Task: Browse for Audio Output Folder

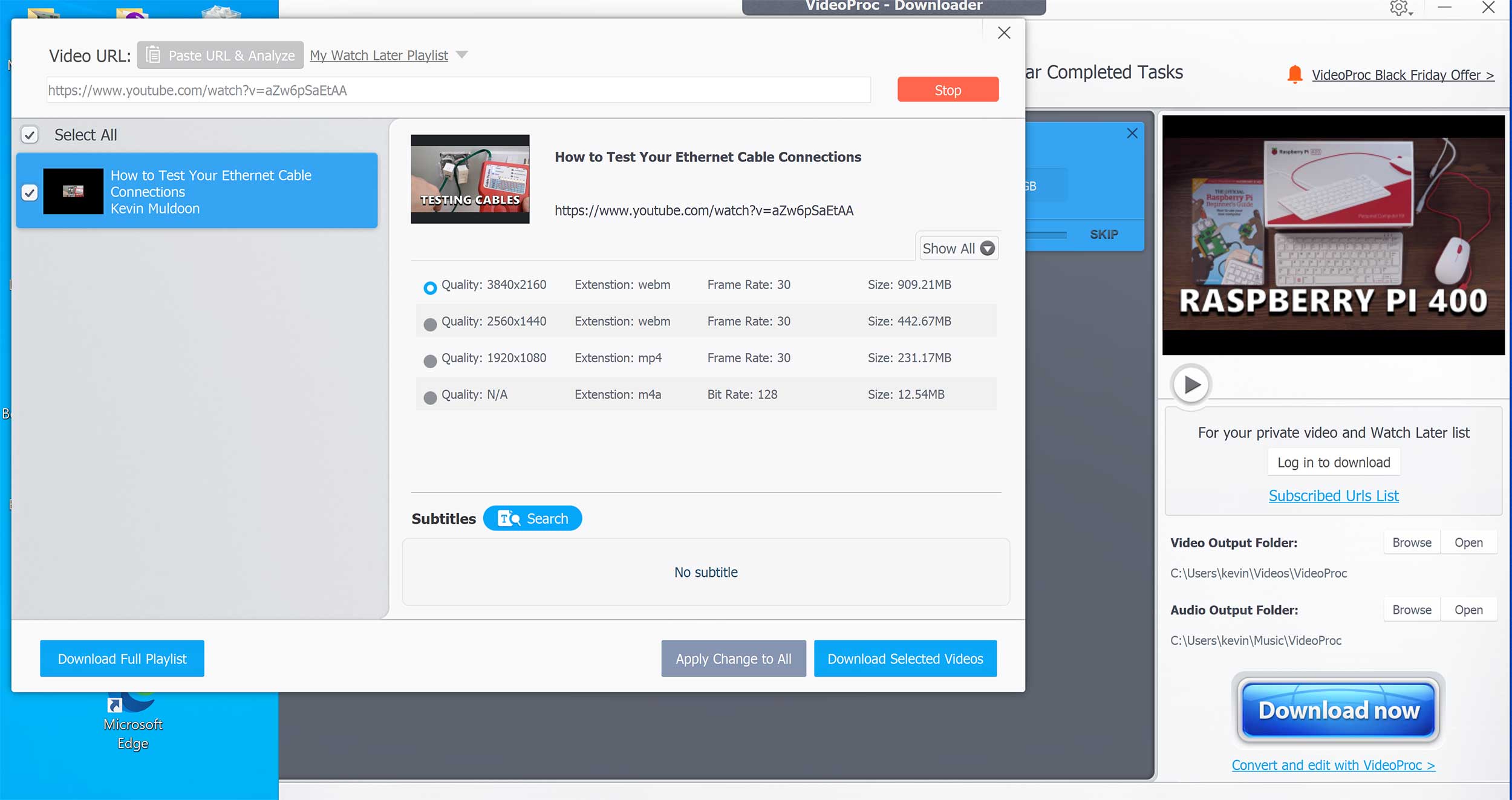Action: 1412,610
